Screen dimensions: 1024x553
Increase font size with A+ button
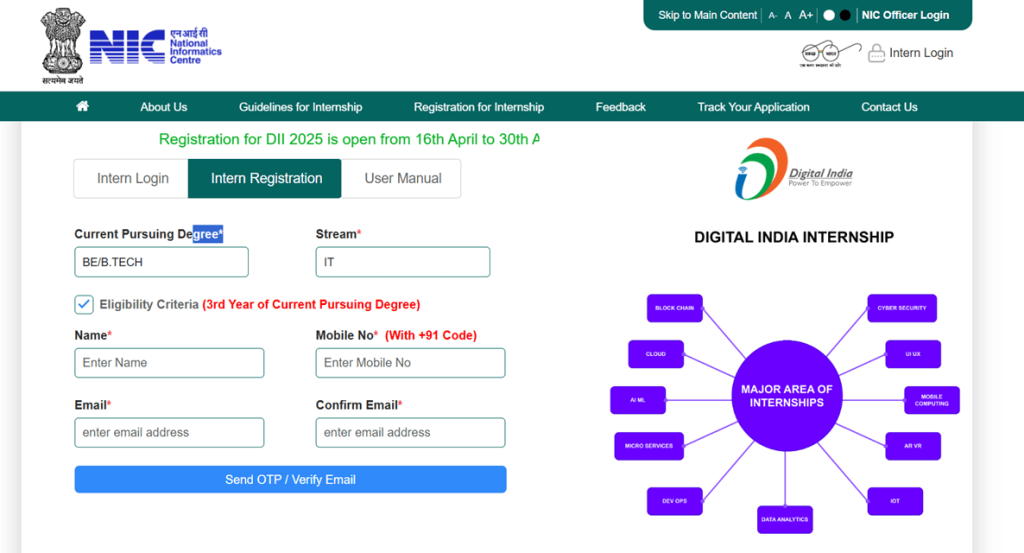(806, 15)
